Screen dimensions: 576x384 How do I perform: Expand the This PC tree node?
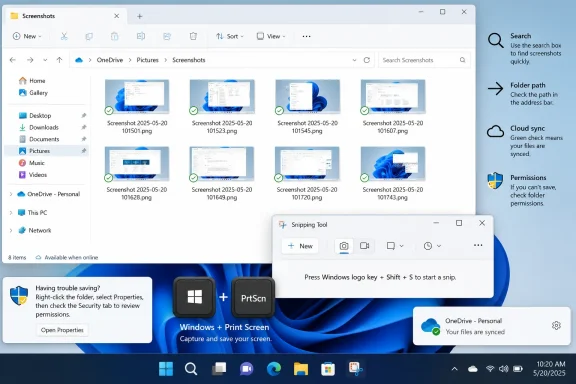point(11,212)
